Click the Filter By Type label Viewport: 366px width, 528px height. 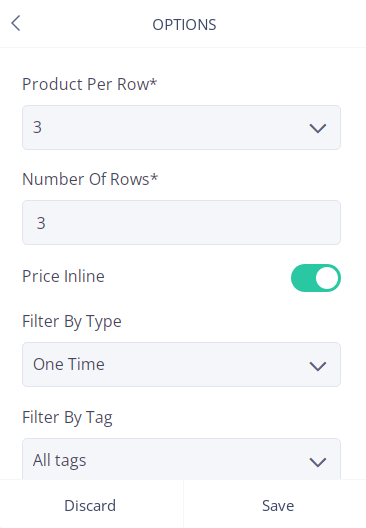[x=72, y=322]
